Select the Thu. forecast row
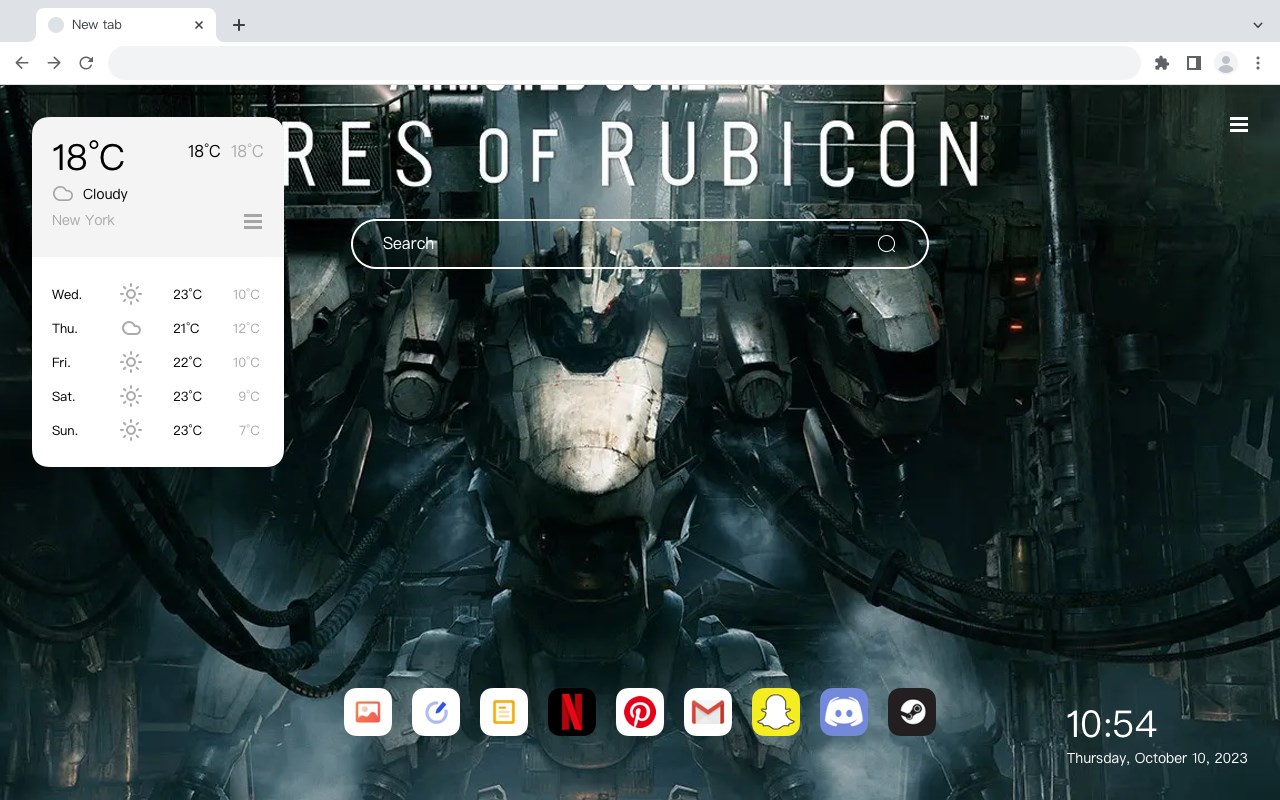This screenshot has width=1280, height=800. pyautogui.click(x=158, y=328)
